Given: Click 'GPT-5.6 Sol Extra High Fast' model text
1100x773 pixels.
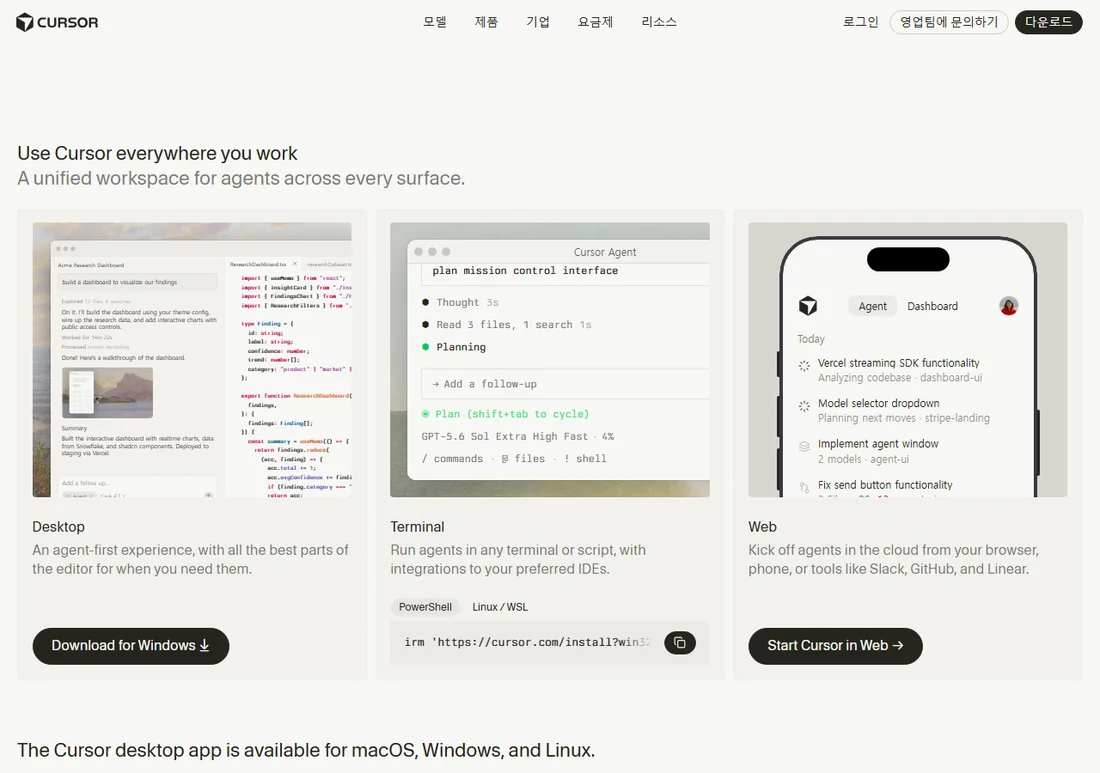Looking at the screenshot, I should coord(504,436).
